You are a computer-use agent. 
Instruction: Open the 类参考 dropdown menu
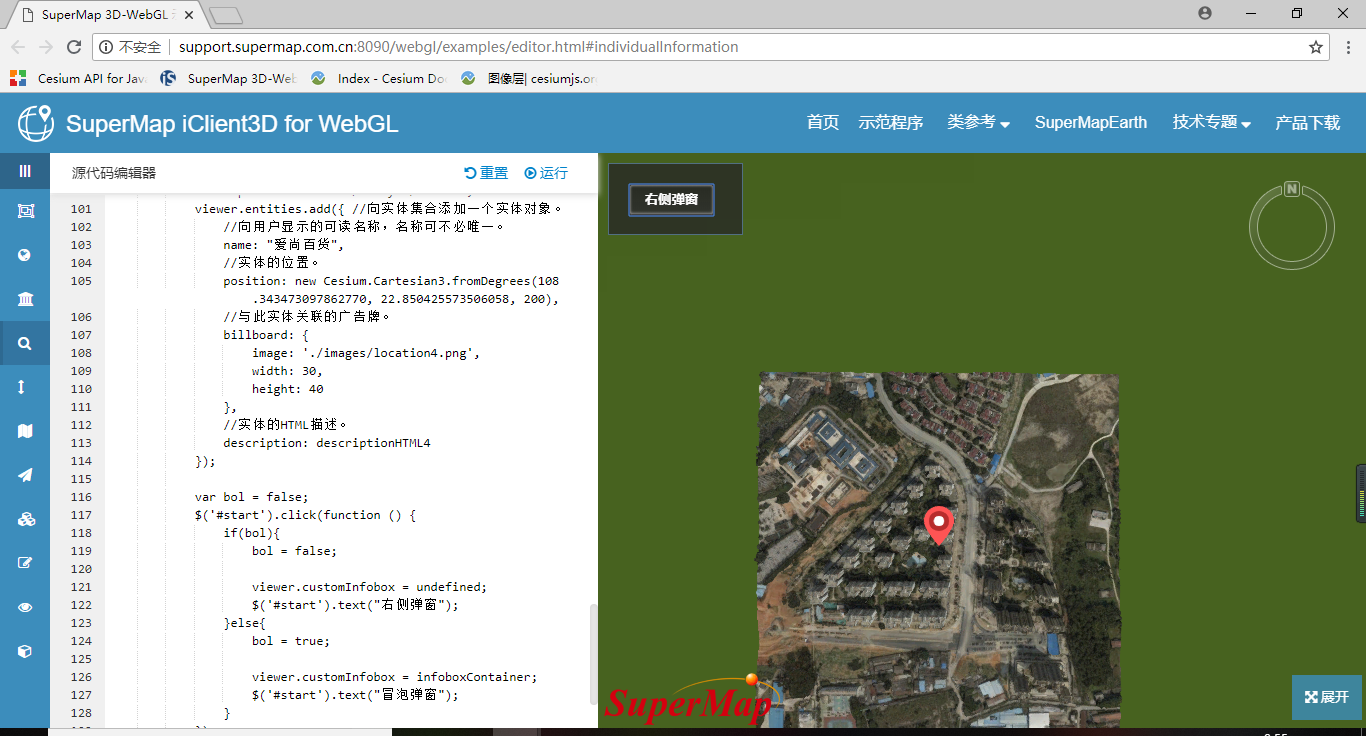tap(978, 122)
